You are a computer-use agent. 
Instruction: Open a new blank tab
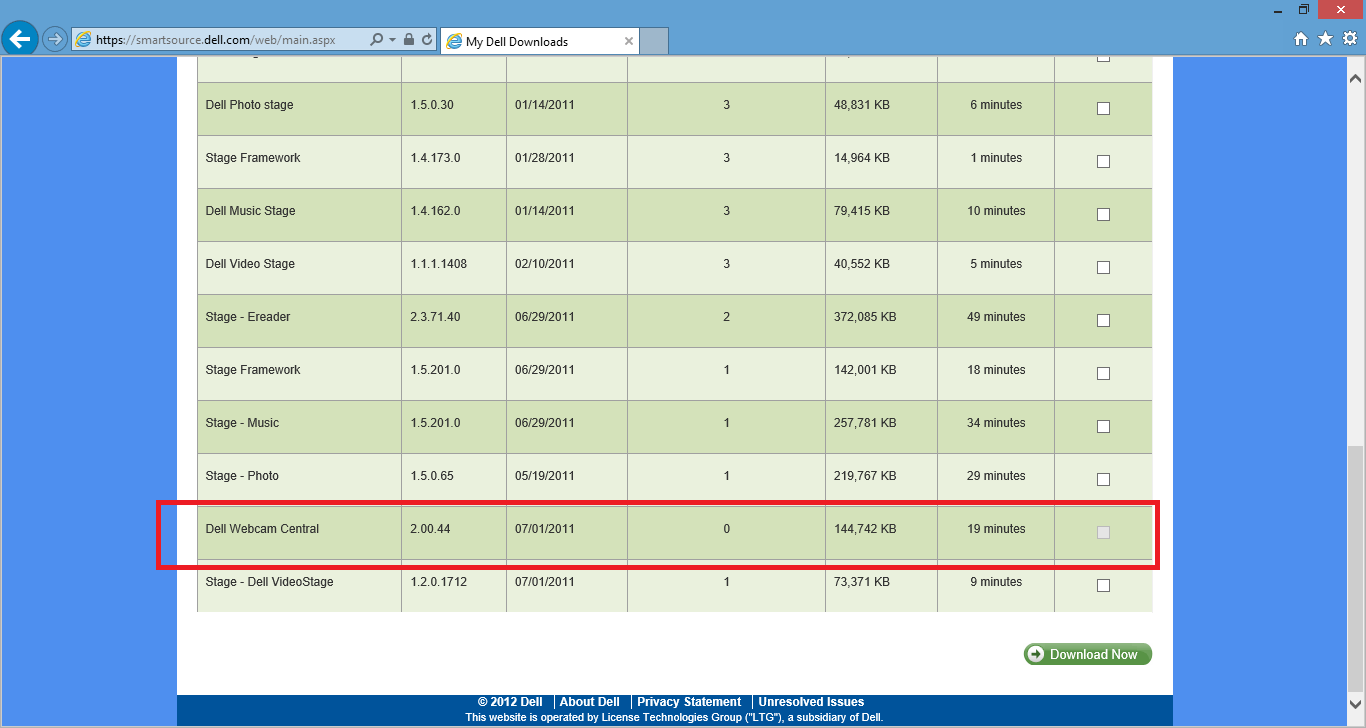[654, 41]
